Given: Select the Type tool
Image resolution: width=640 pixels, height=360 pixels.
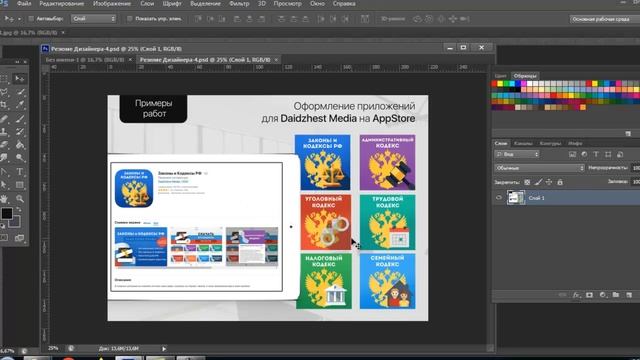Looking at the screenshot, I should click(x=19, y=172).
